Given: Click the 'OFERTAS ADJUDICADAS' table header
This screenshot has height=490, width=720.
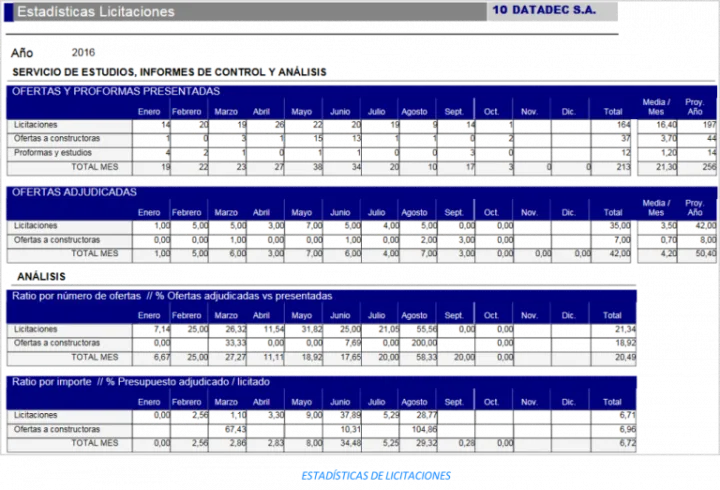Looking at the screenshot, I should click(x=74, y=192).
